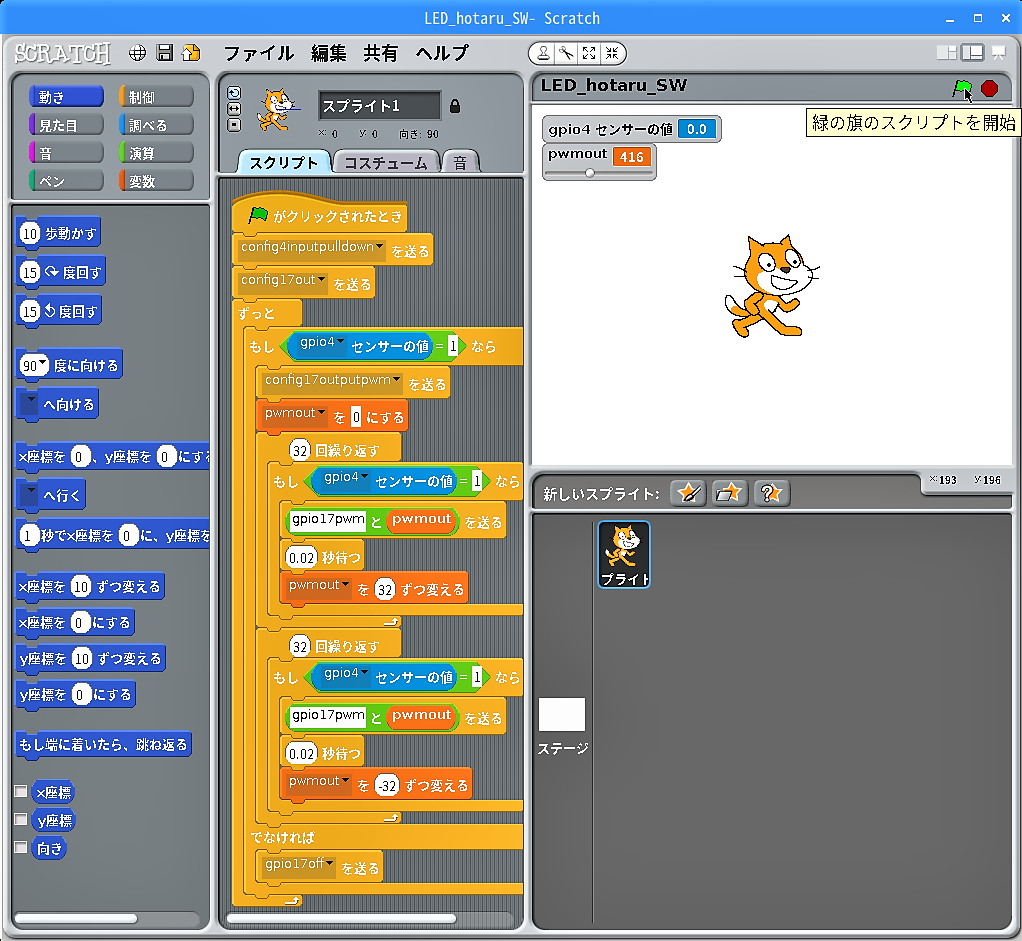Click the sprite preview cat image
Screen dimensions: 1022x941
(x=277, y=109)
